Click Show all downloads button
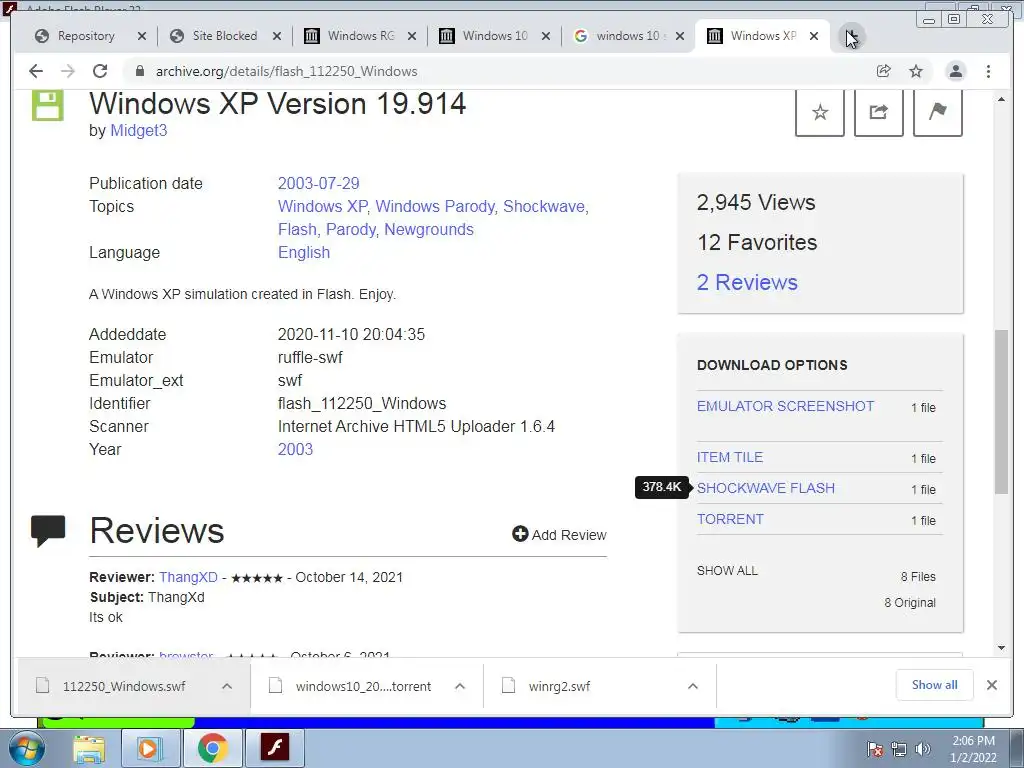Viewport: 1024px width, 768px height. 935,685
